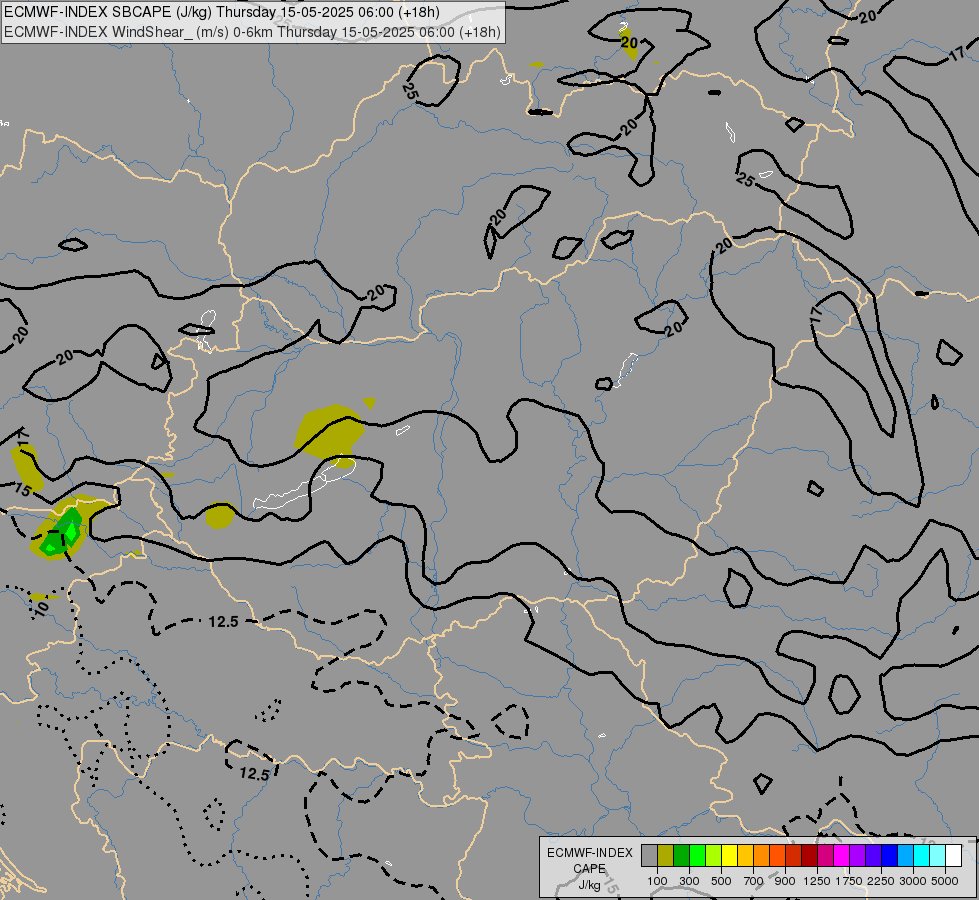Select the olive swatch in CAPE legend

click(x=666, y=856)
